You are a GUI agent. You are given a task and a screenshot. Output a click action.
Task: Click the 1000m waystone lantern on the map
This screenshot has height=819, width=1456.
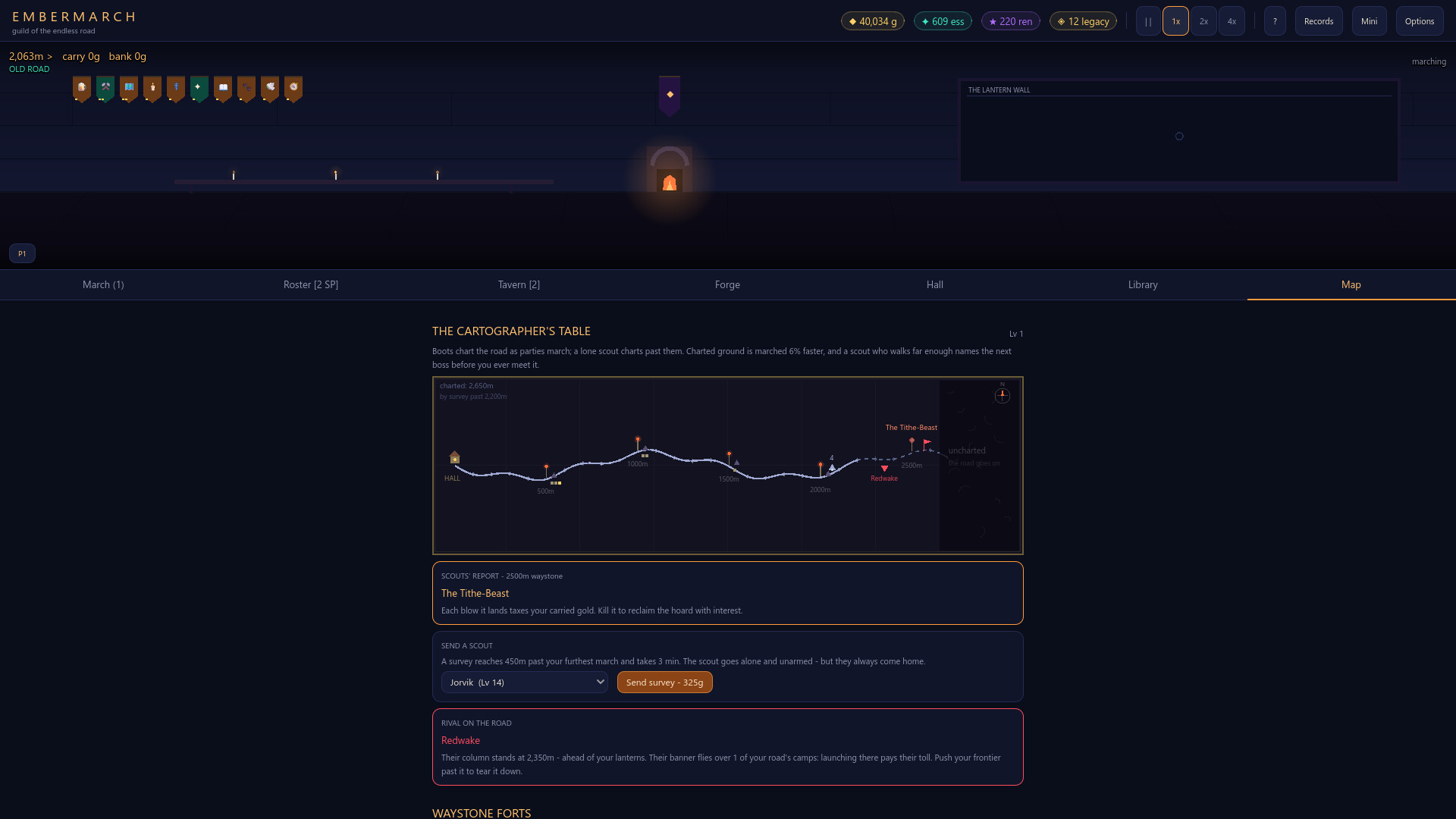coord(638,443)
